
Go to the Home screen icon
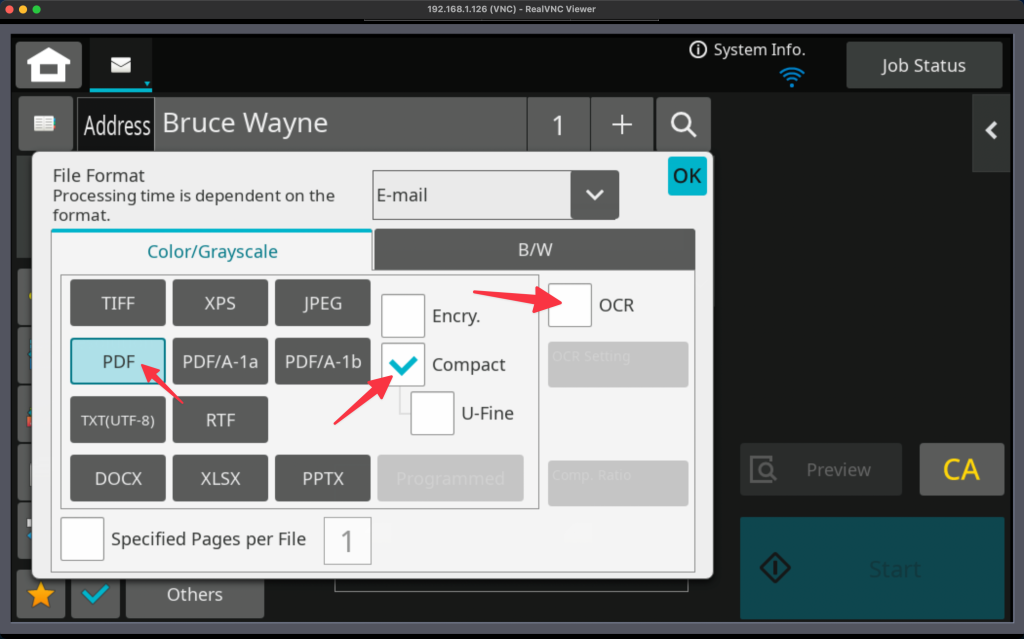pyautogui.click(x=48, y=66)
